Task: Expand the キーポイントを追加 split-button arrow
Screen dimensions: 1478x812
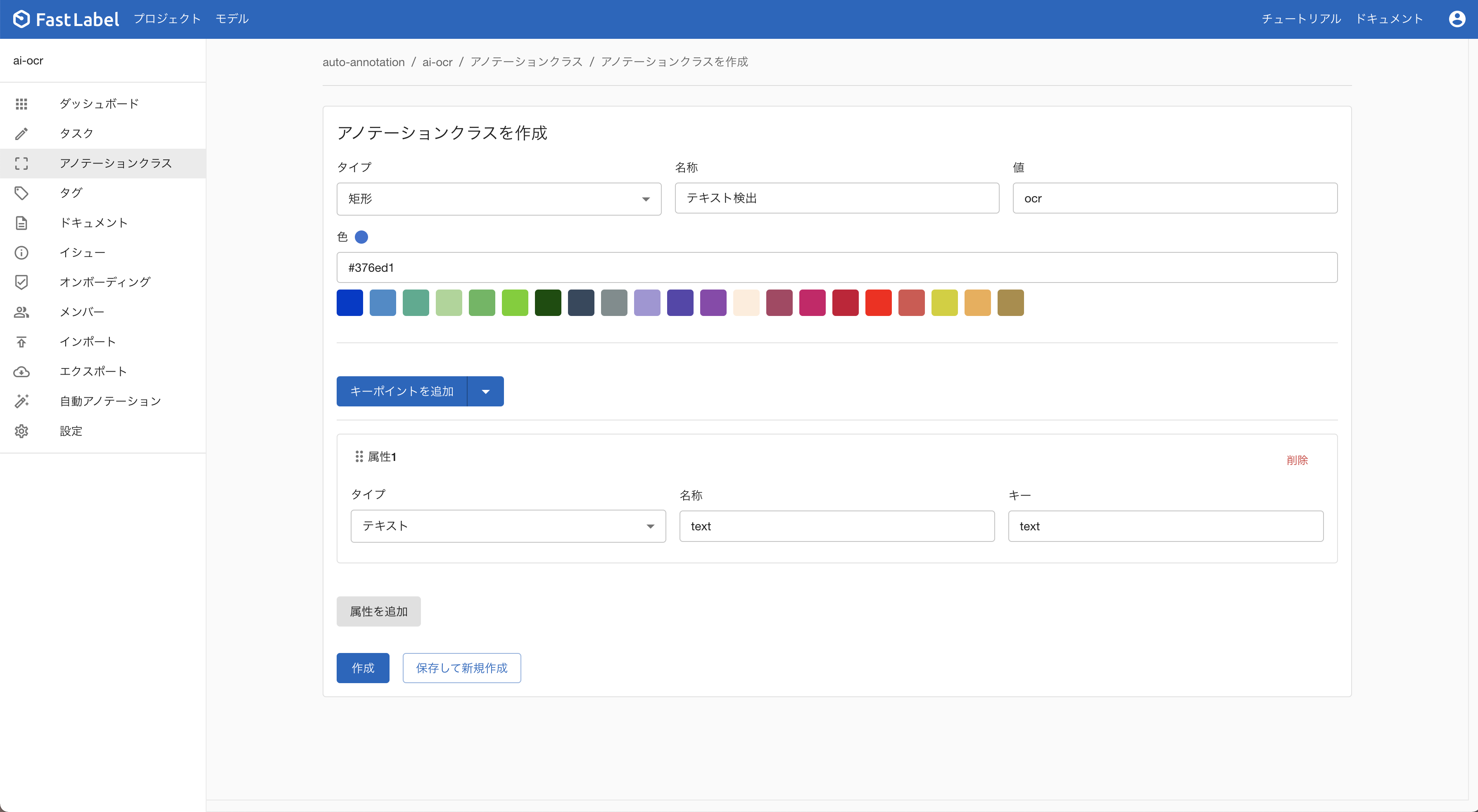Action: (485, 392)
